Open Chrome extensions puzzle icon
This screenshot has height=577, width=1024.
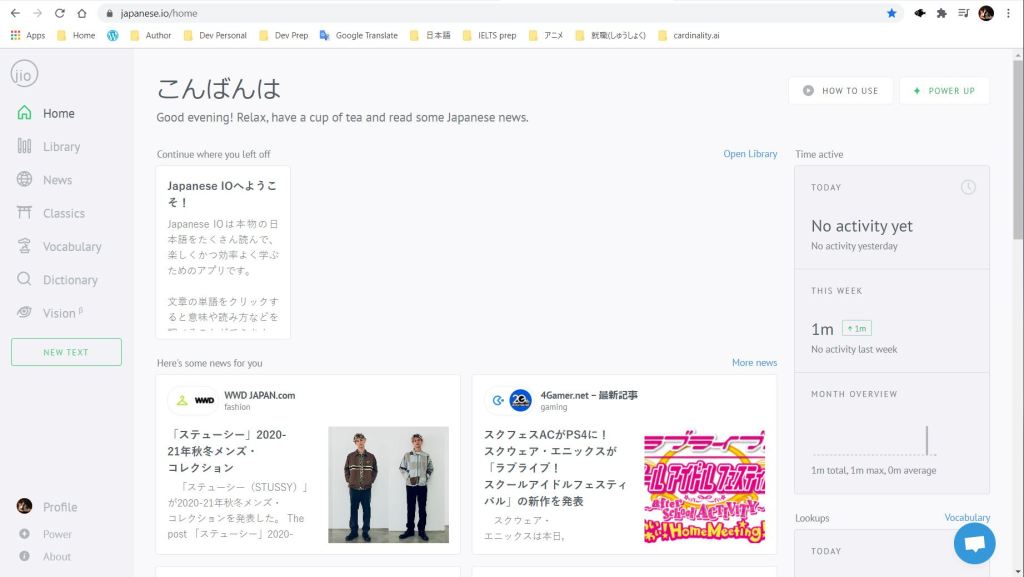941,13
